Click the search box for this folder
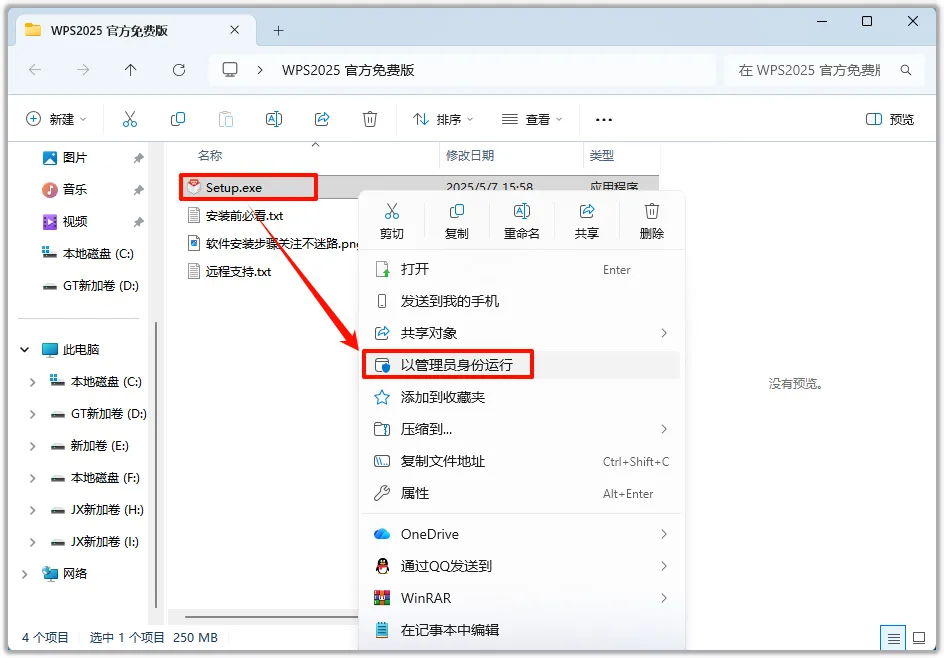Screen dimensions: 944x658 click(x=824, y=70)
